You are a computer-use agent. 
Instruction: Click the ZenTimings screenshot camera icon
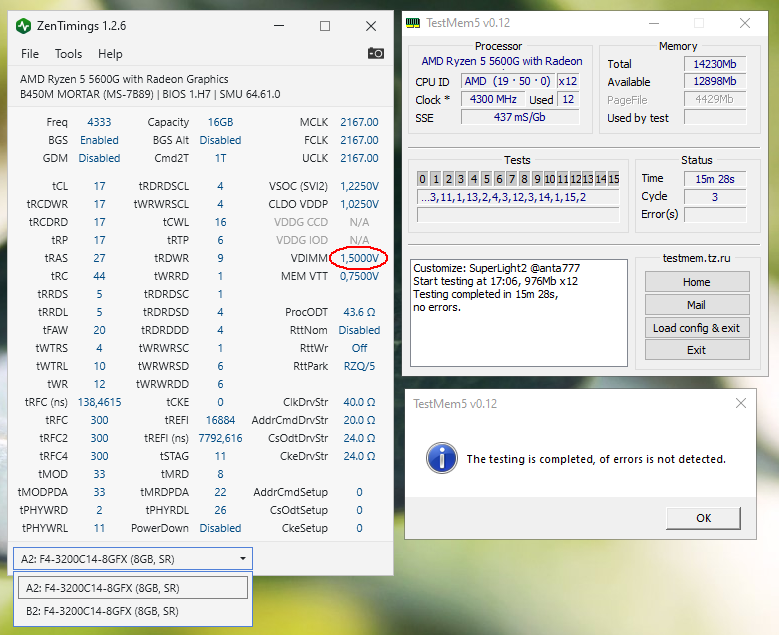376,53
